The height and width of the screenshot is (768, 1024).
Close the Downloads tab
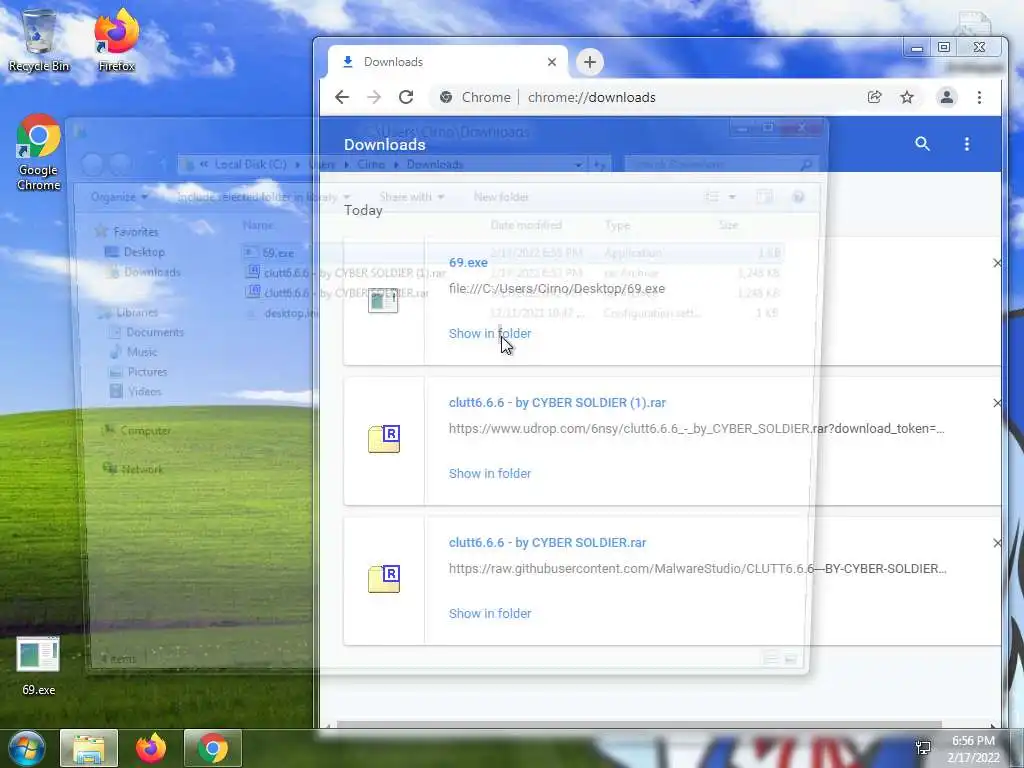(552, 62)
